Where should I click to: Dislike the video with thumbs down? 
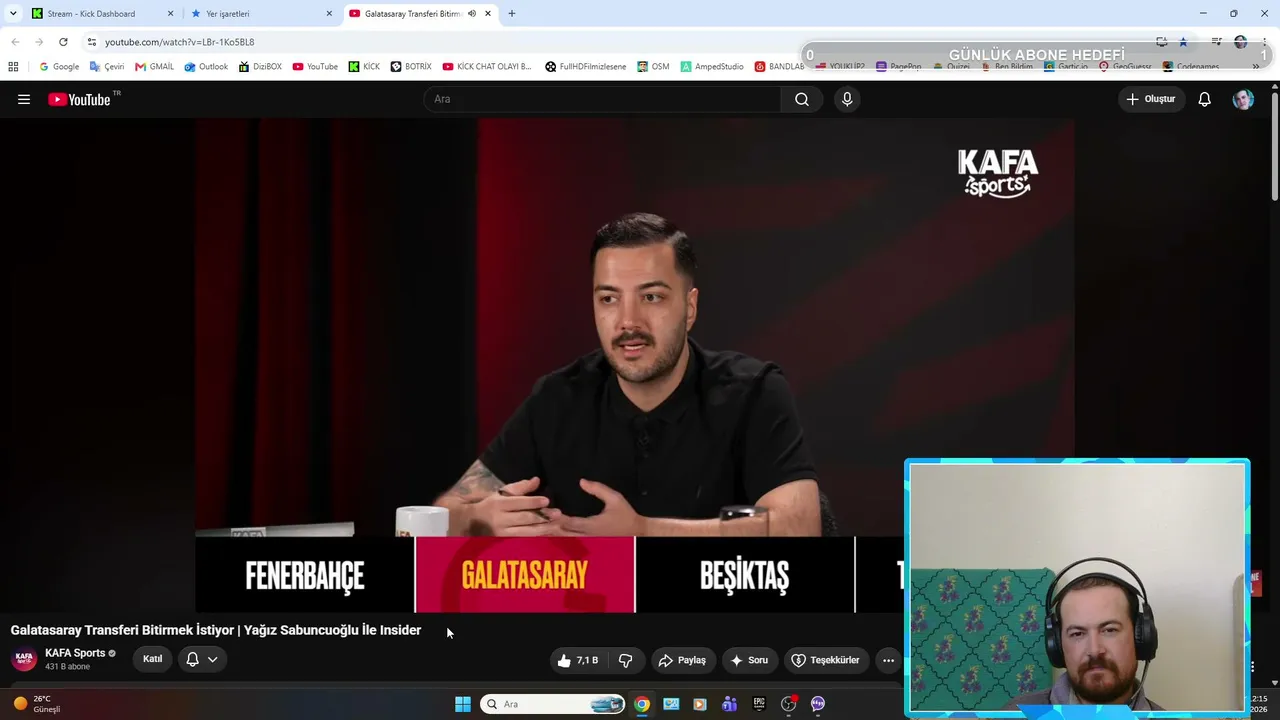pos(626,660)
